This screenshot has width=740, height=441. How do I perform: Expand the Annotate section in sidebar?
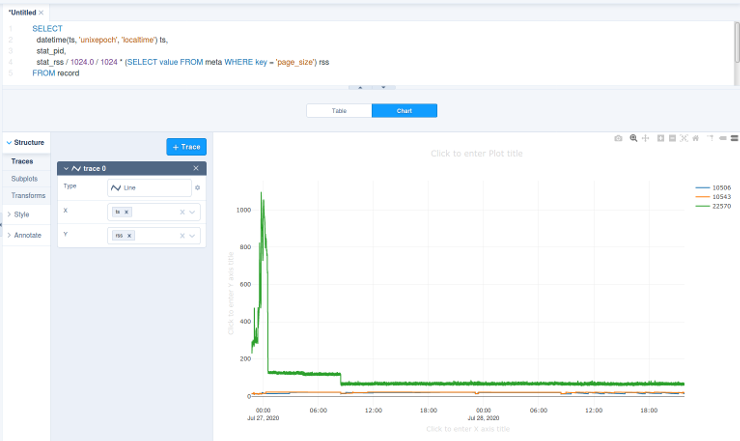coord(26,235)
